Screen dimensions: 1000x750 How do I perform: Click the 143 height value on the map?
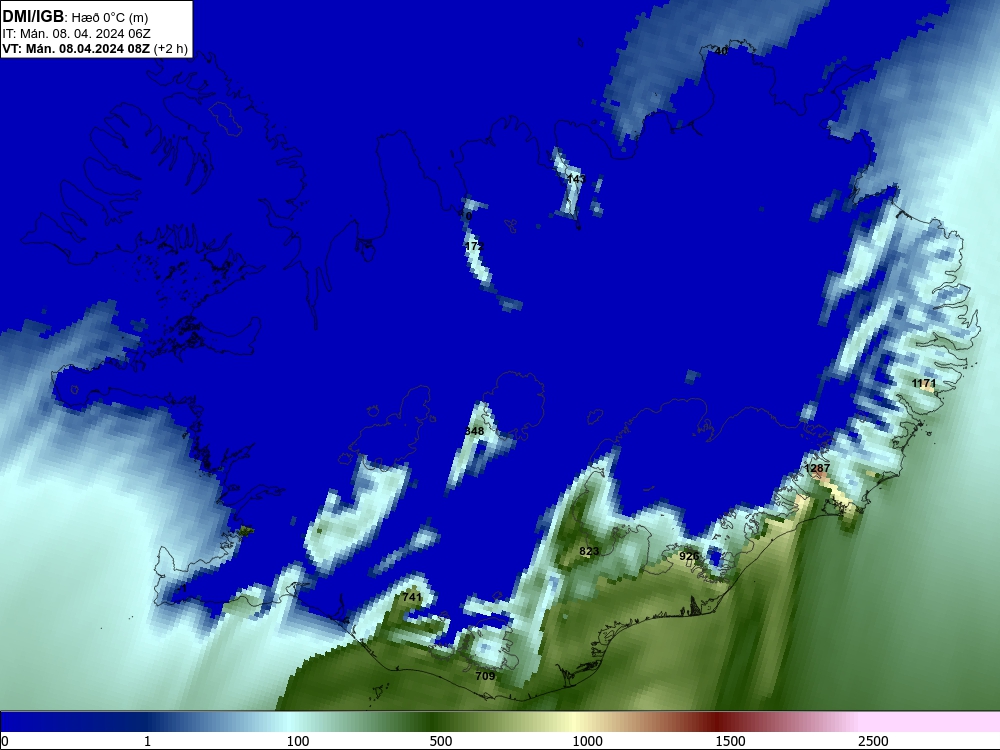pos(576,179)
